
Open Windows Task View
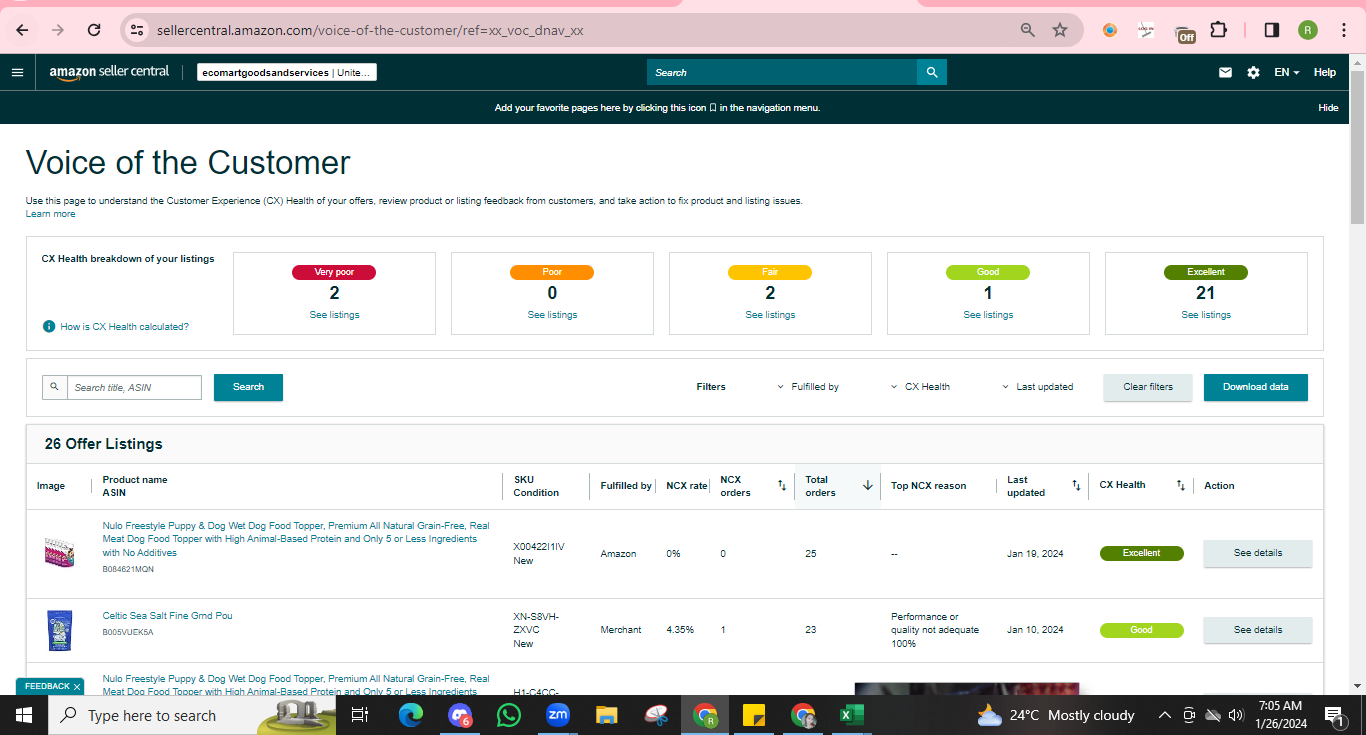click(360, 715)
